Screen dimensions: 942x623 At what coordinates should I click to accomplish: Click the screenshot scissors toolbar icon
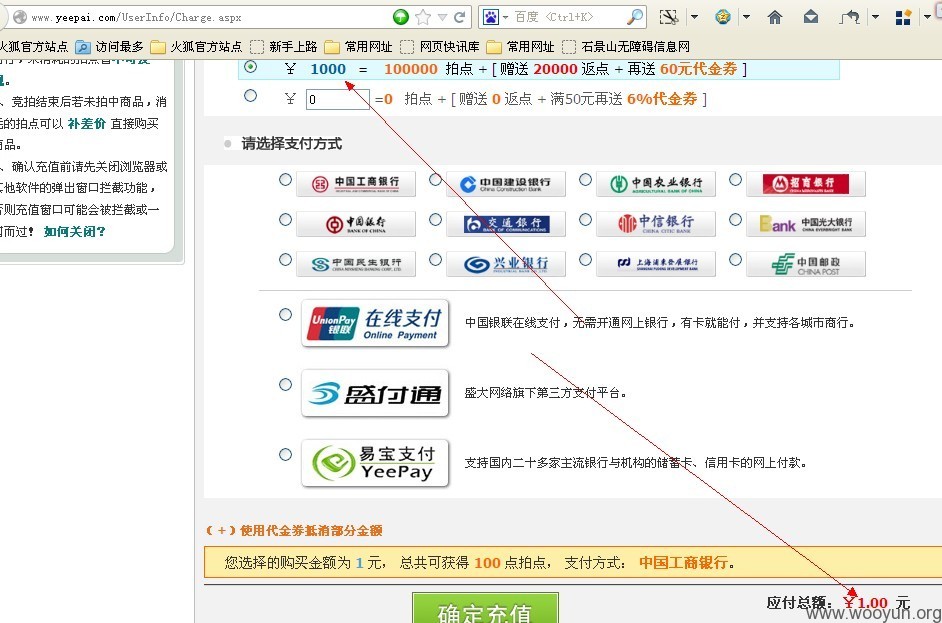pyautogui.click(x=668, y=17)
